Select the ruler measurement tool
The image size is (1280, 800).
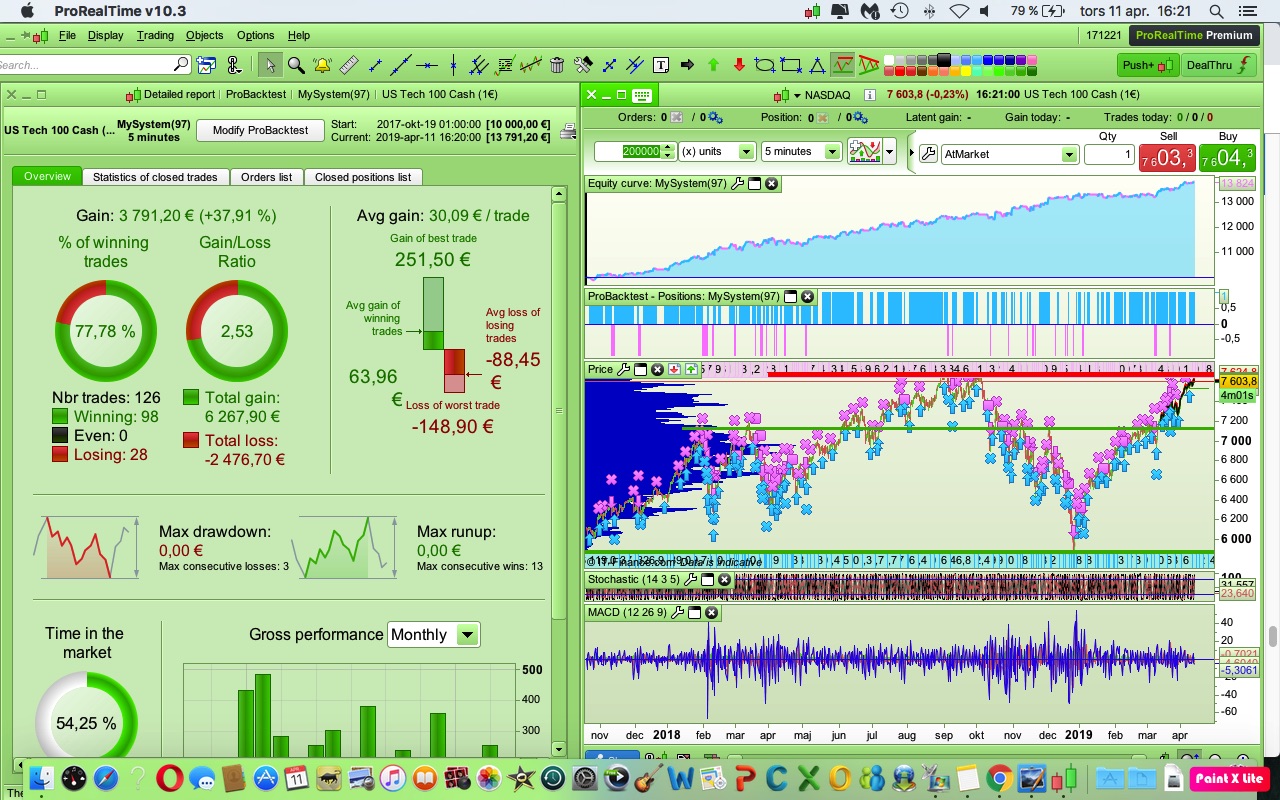[x=348, y=65]
